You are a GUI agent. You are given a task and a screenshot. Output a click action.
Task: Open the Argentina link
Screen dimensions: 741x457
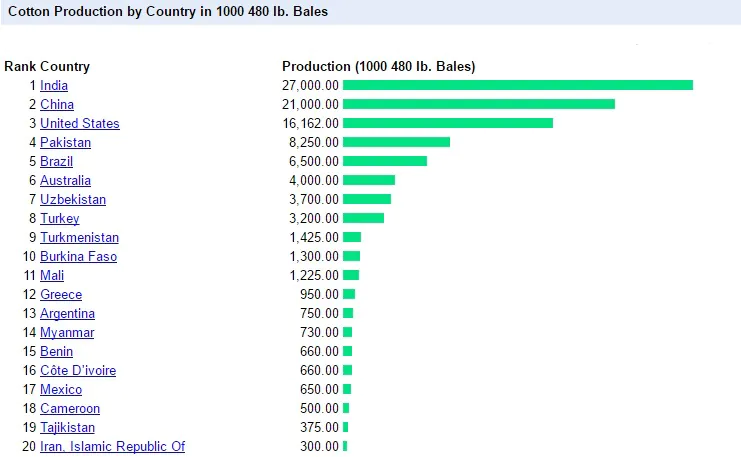[67, 313]
